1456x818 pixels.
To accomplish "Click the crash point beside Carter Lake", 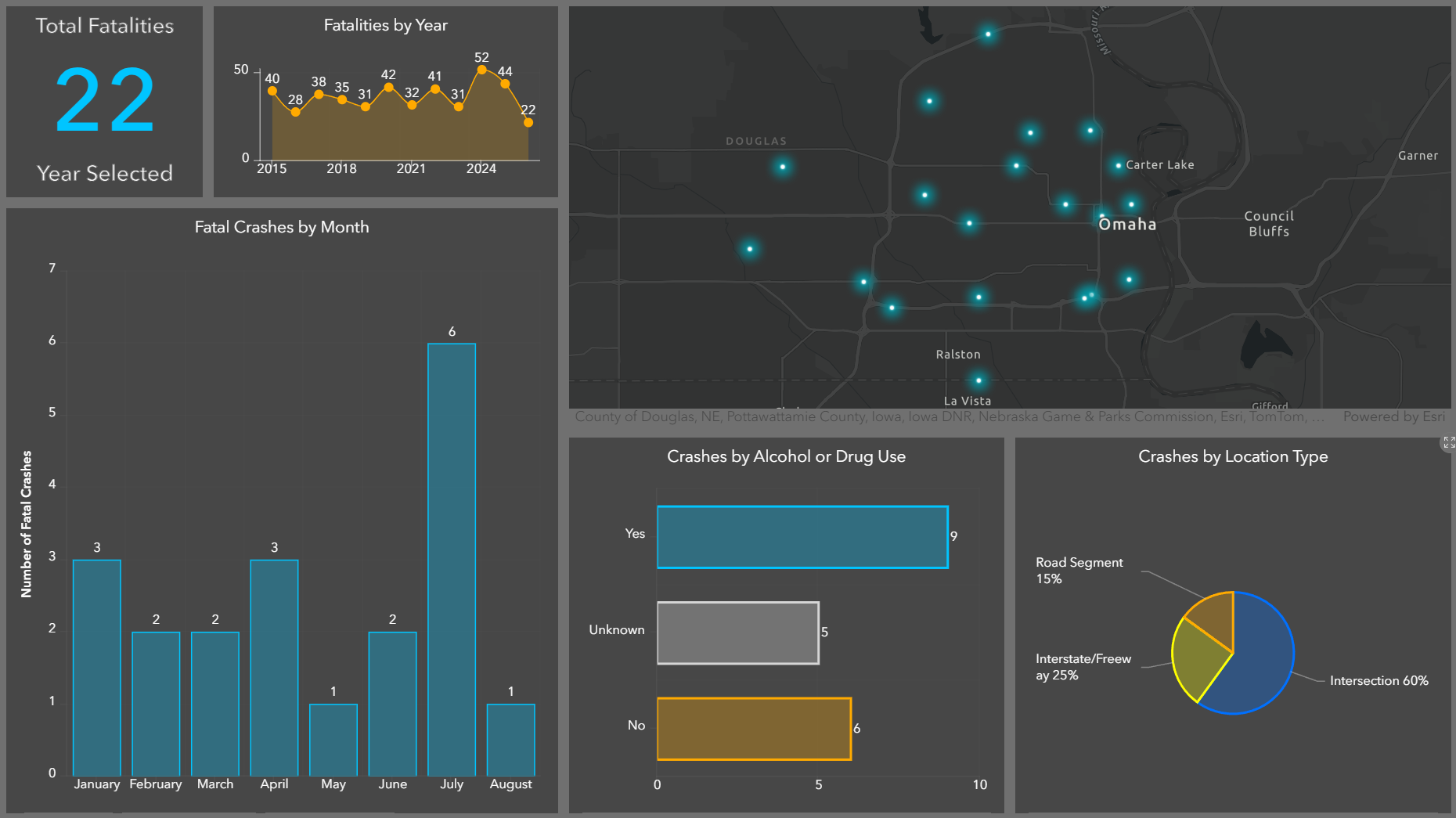I will [1118, 165].
